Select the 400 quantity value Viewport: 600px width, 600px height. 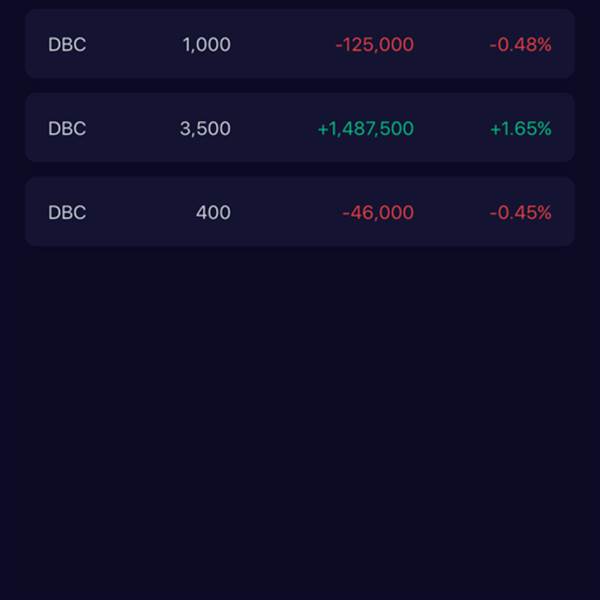pyautogui.click(x=213, y=212)
